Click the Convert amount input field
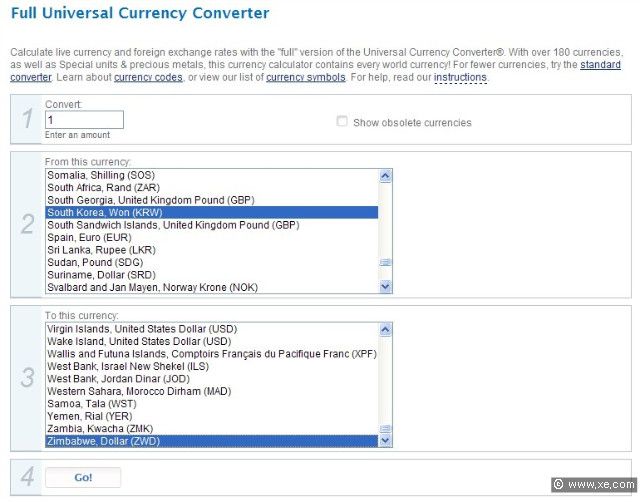 pyautogui.click(x=84, y=120)
